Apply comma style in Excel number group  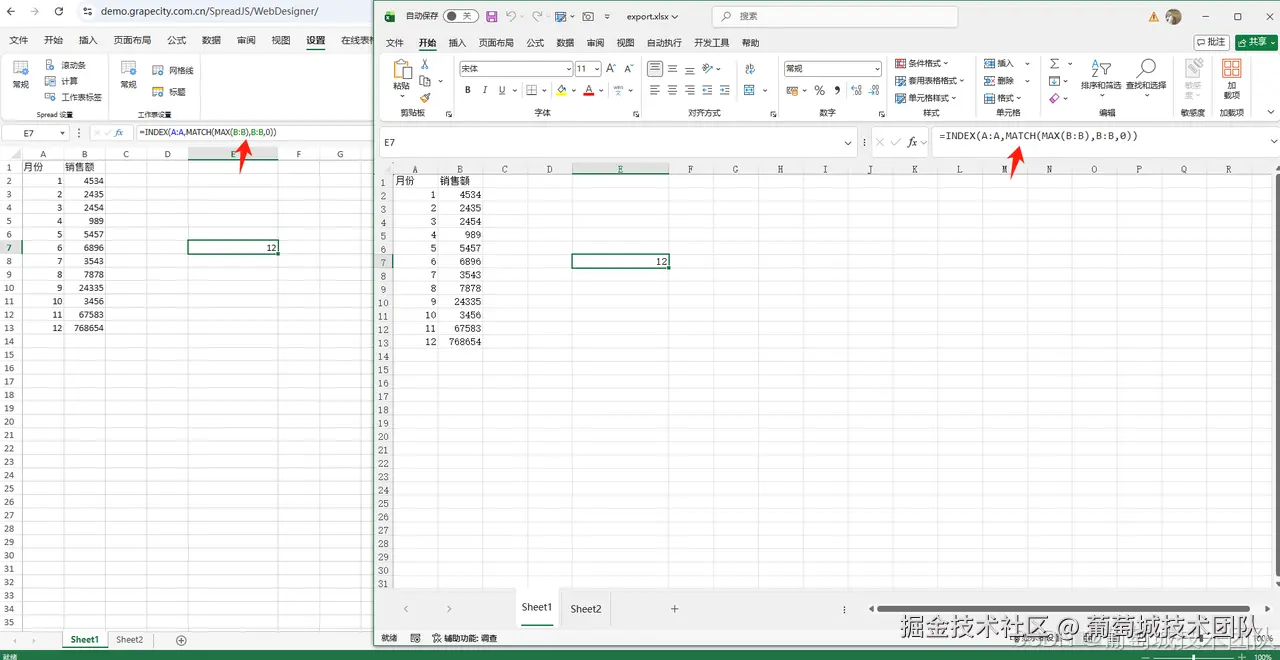837,90
